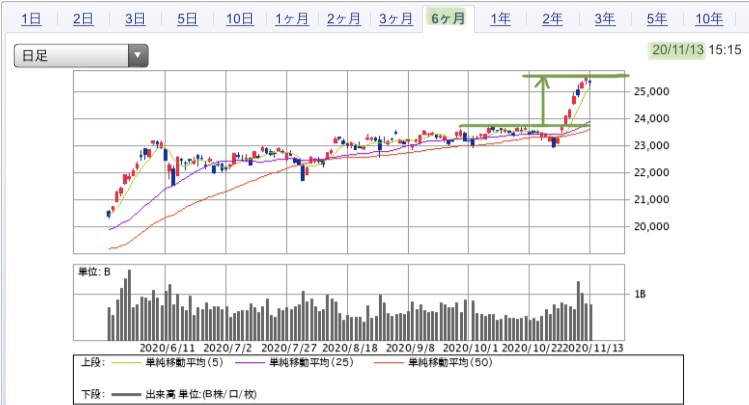
Task: Click the 2020/8/18 date axis label
Action: (x=350, y=348)
